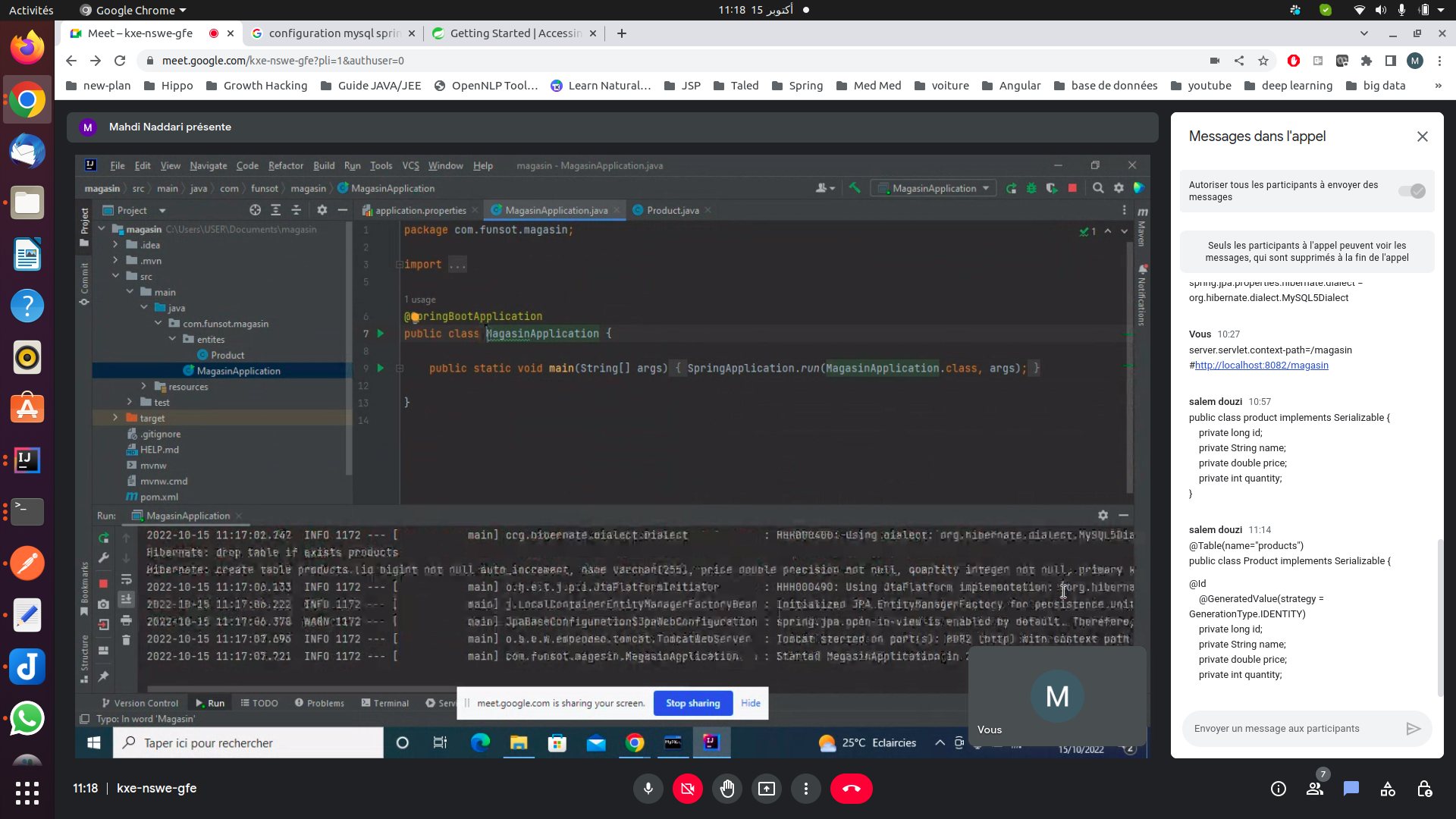Open the localhost:8082/magasin link in chat
The height and width of the screenshot is (819, 1456).
coord(1262,366)
